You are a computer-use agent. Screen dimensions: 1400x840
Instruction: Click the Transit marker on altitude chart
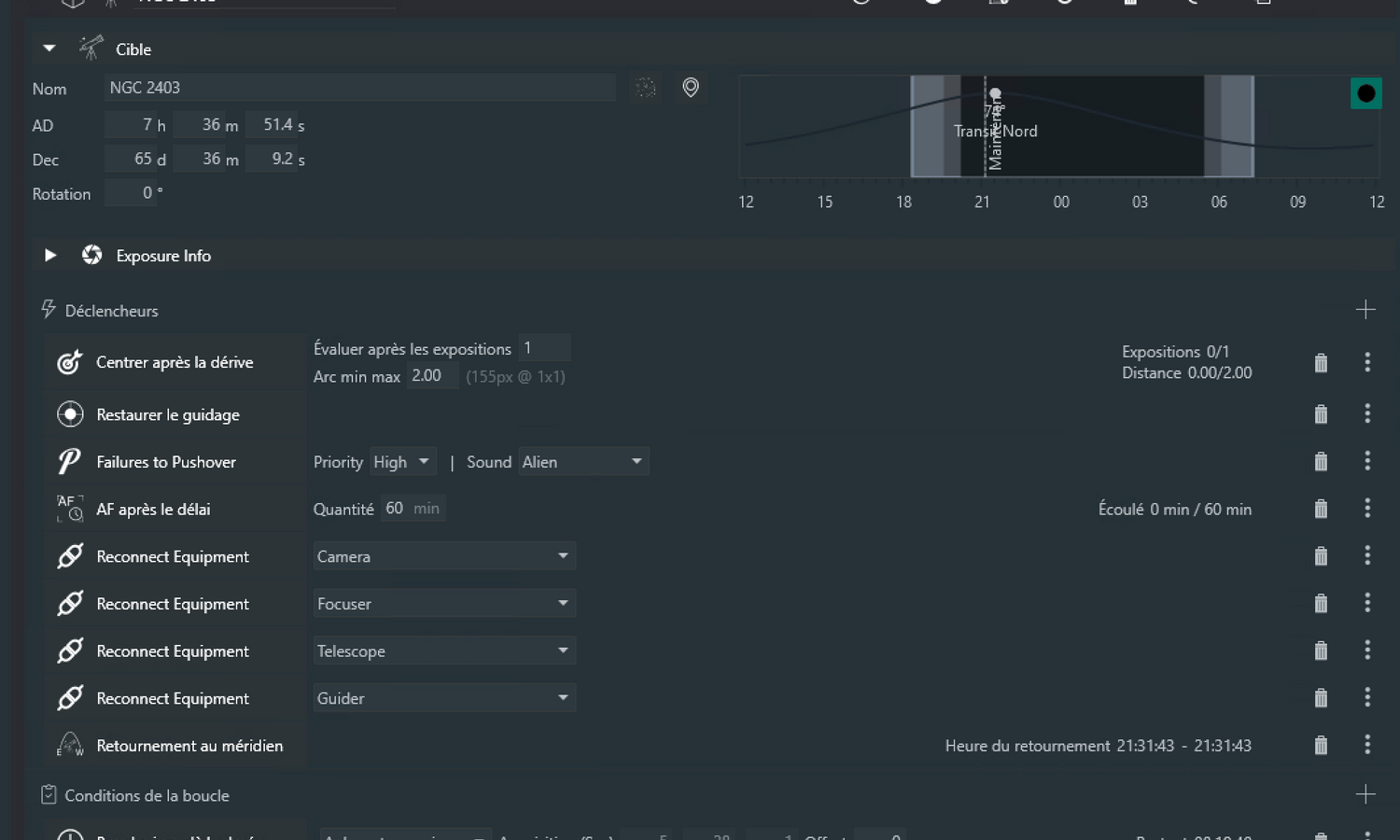(995, 93)
